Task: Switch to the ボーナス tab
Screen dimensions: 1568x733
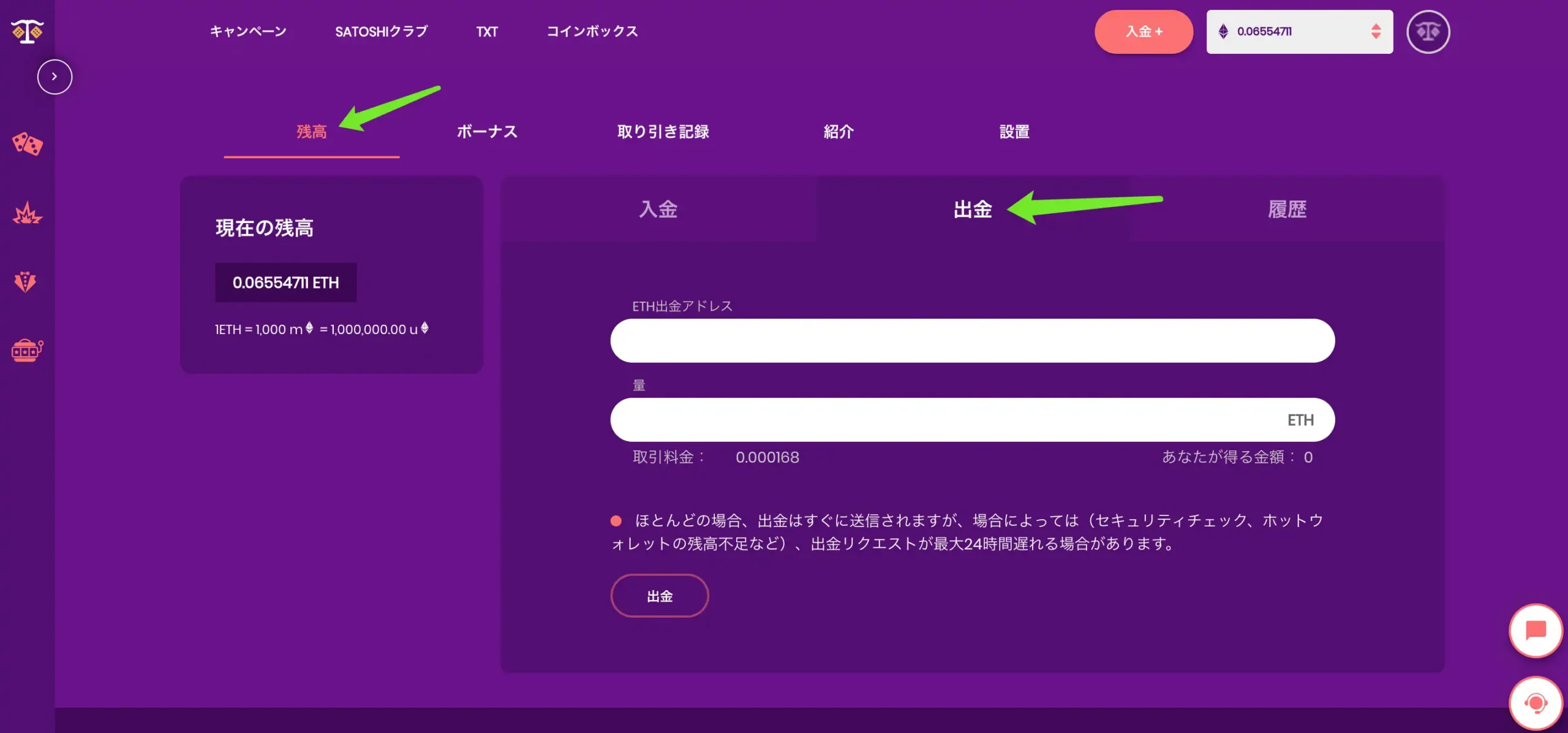Action: pyautogui.click(x=487, y=131)
